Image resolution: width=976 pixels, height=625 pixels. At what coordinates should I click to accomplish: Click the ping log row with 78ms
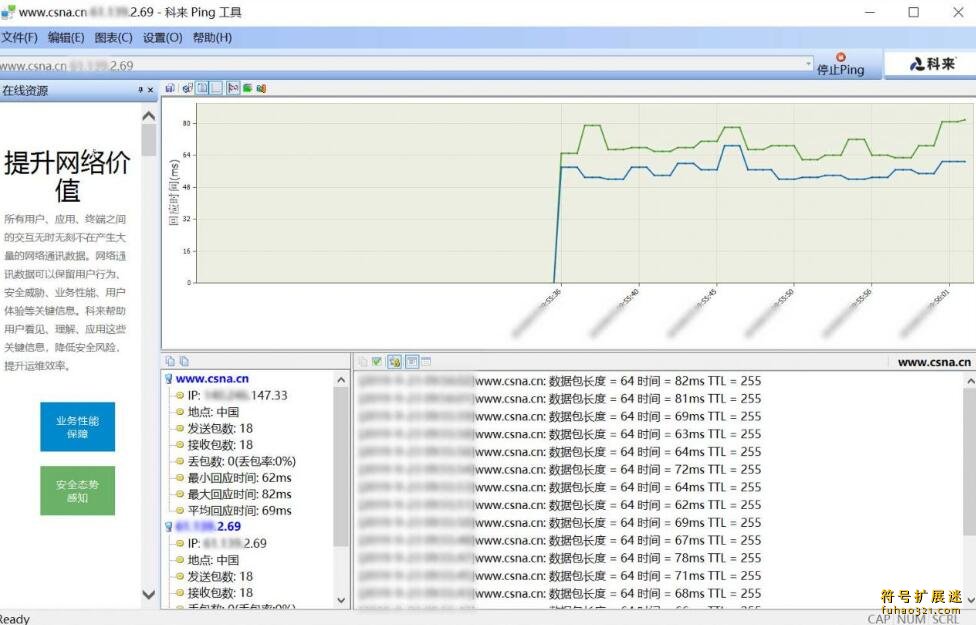click(560, 558)
